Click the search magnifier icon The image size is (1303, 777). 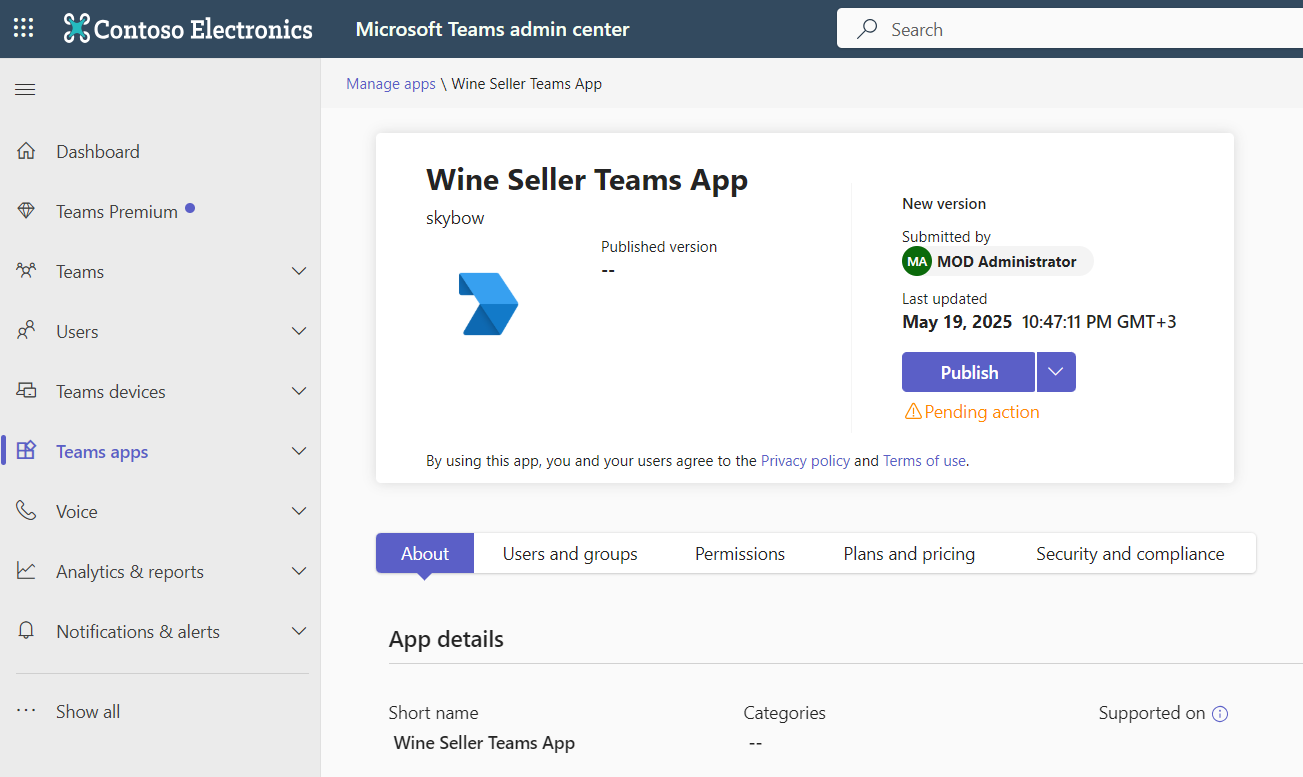[868, 29]
